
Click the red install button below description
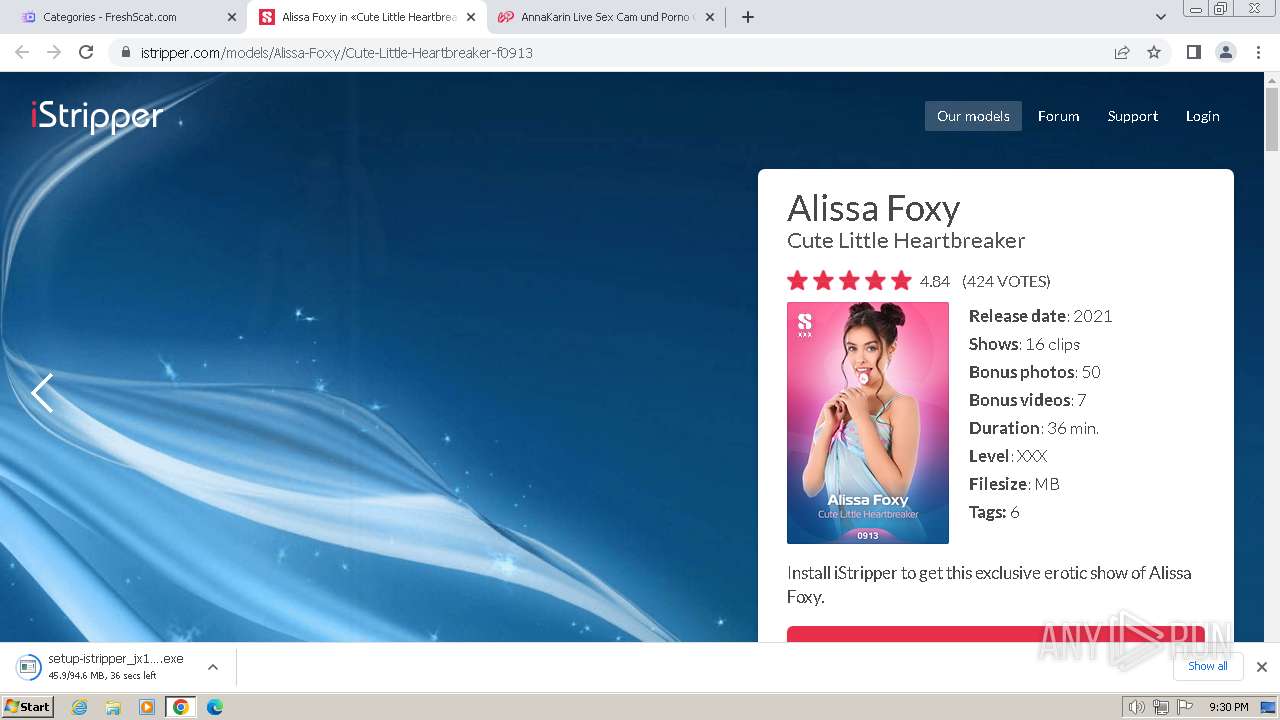(996, 634)
